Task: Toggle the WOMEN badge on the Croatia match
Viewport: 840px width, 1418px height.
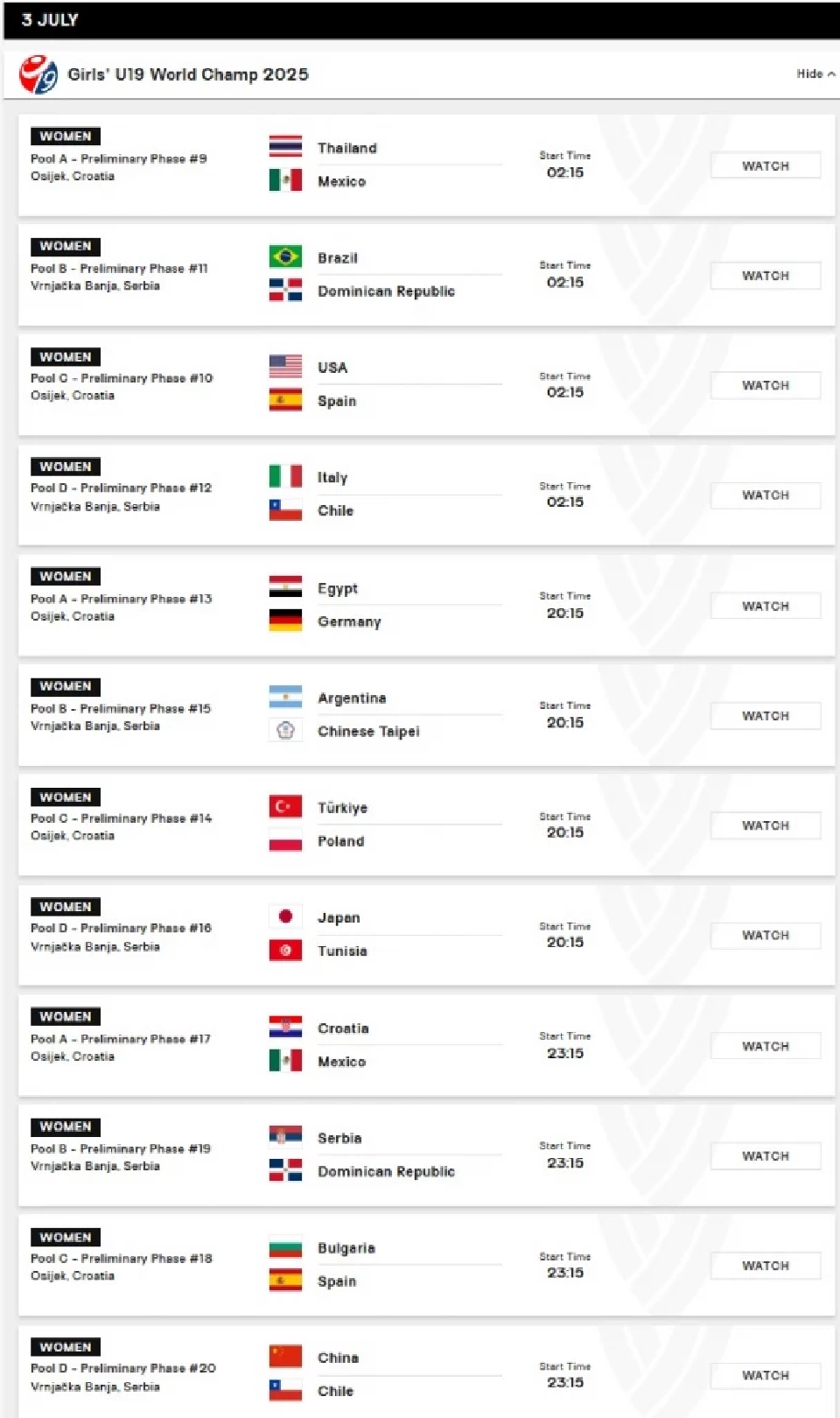Action: point(65,1016)
